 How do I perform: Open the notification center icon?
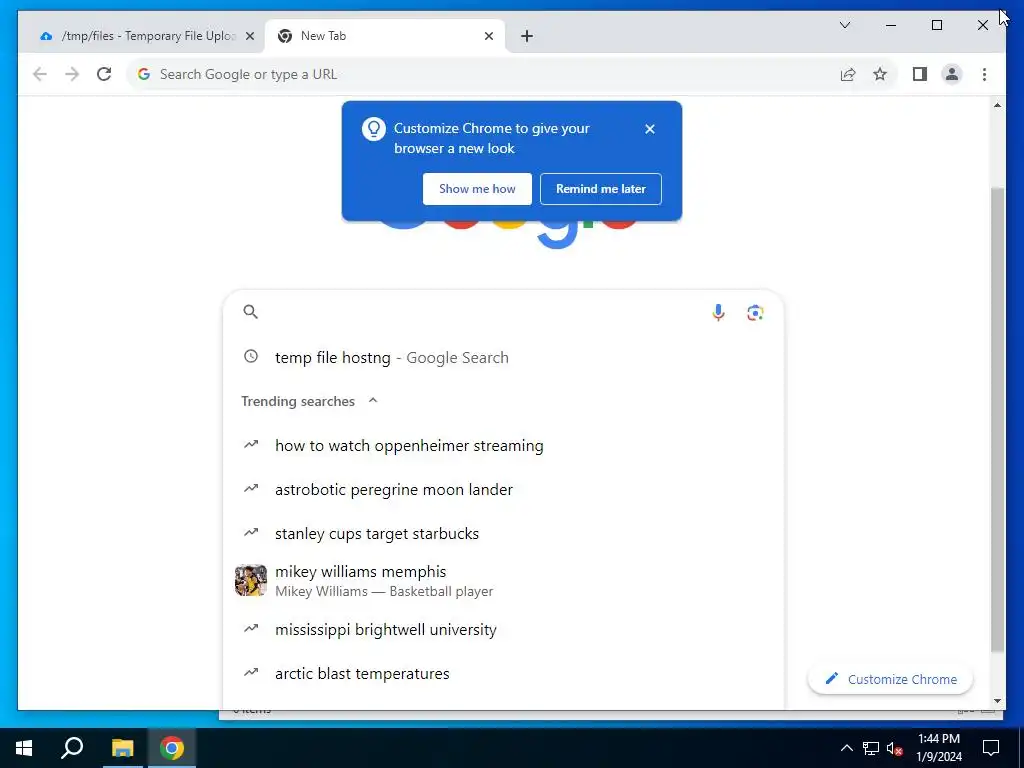coord(991,748)
